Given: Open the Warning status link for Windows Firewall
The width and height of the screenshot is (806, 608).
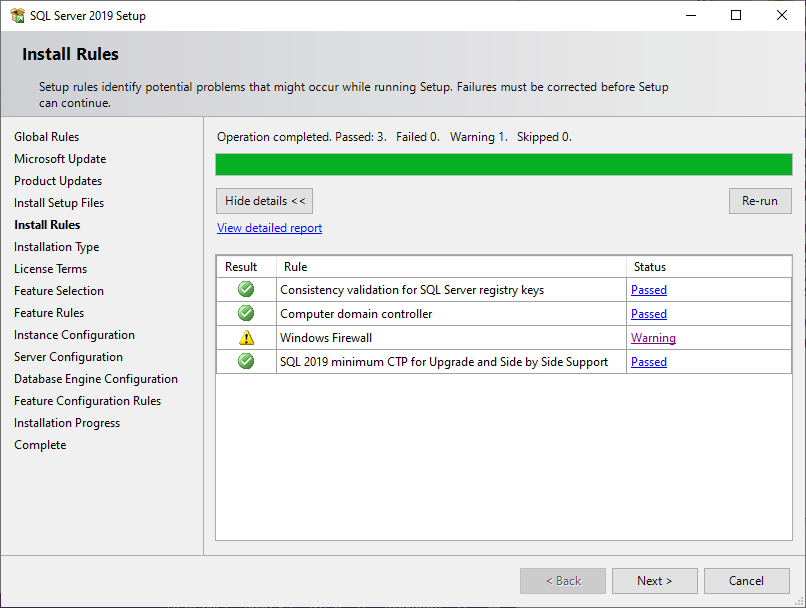Looking at the screenshot, I should (x=653, y=338).
